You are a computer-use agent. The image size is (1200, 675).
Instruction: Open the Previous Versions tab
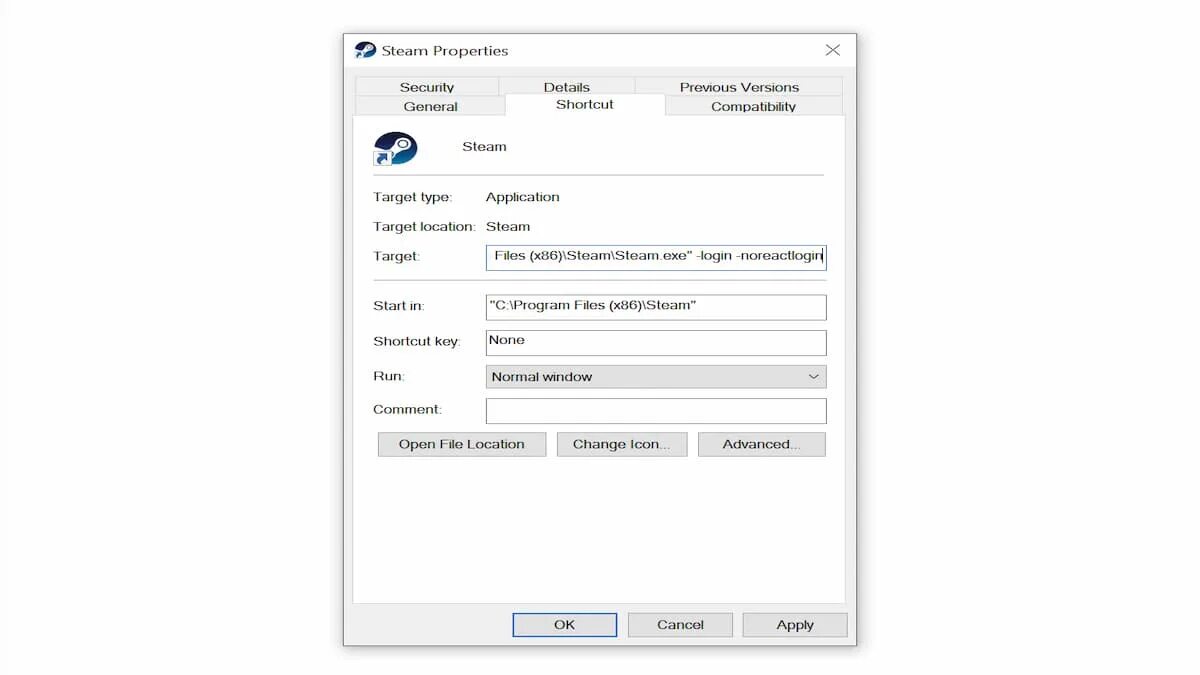[x=739, y=87]
